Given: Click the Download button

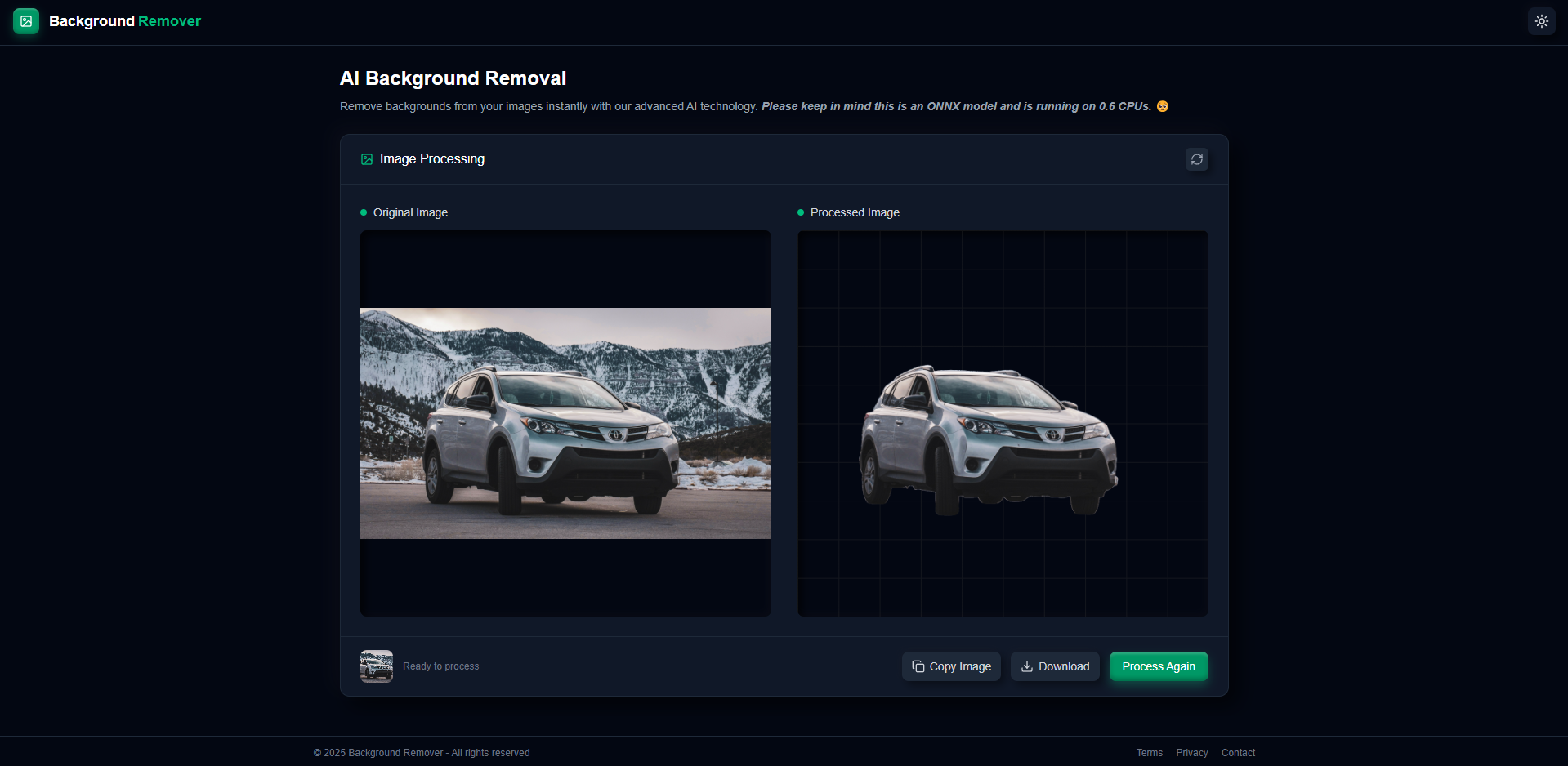Looking at the screenshot, I should pos(1055,666).
